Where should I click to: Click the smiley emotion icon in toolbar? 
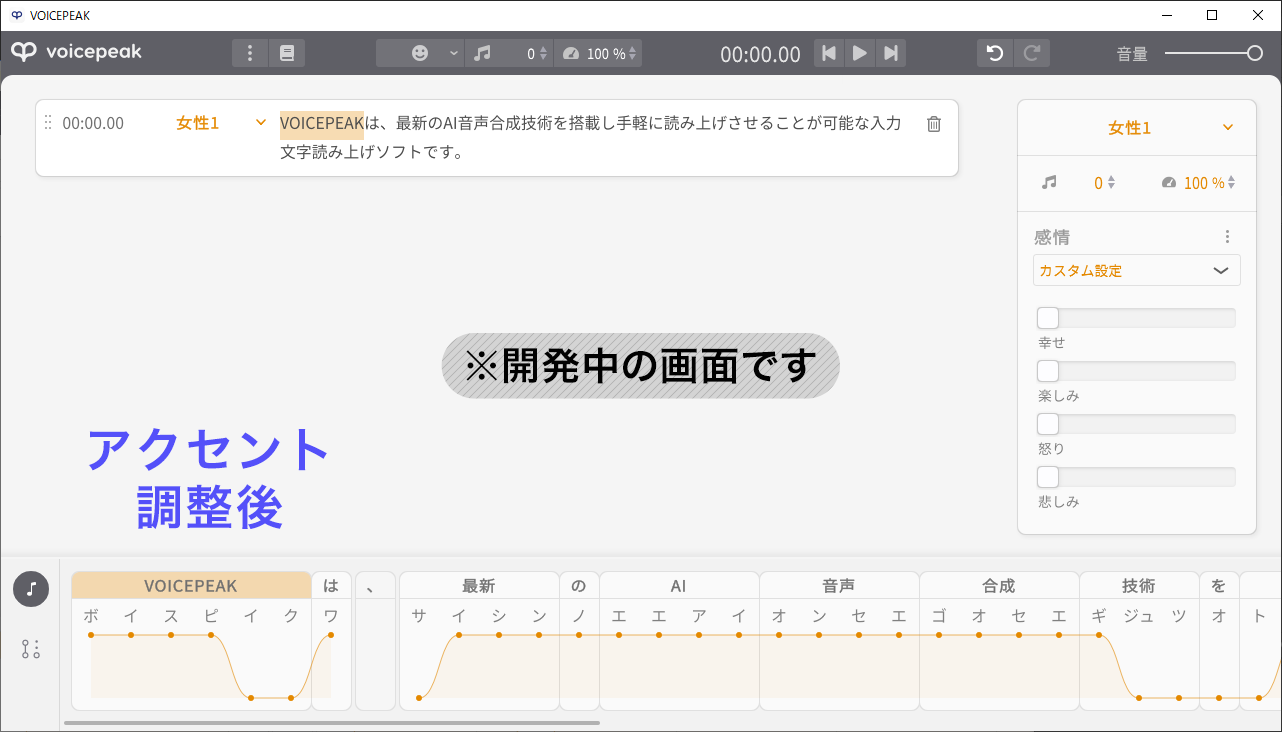point(420,53)
